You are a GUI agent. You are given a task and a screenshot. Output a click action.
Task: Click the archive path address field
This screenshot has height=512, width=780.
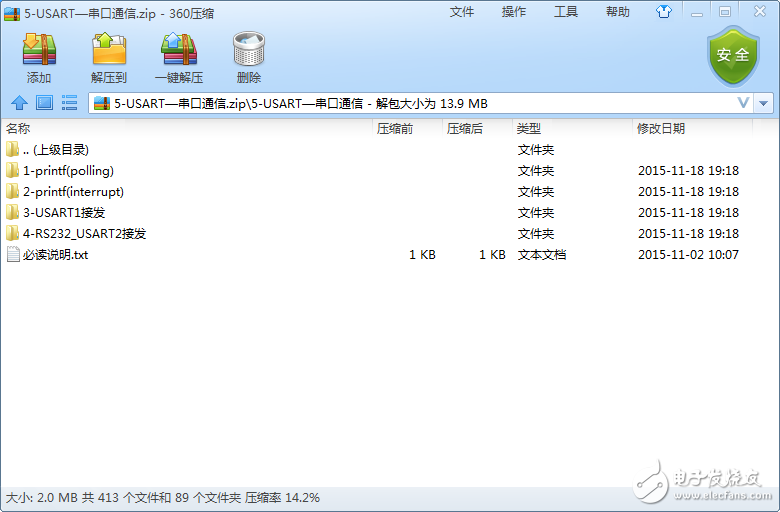pos(400,103)
